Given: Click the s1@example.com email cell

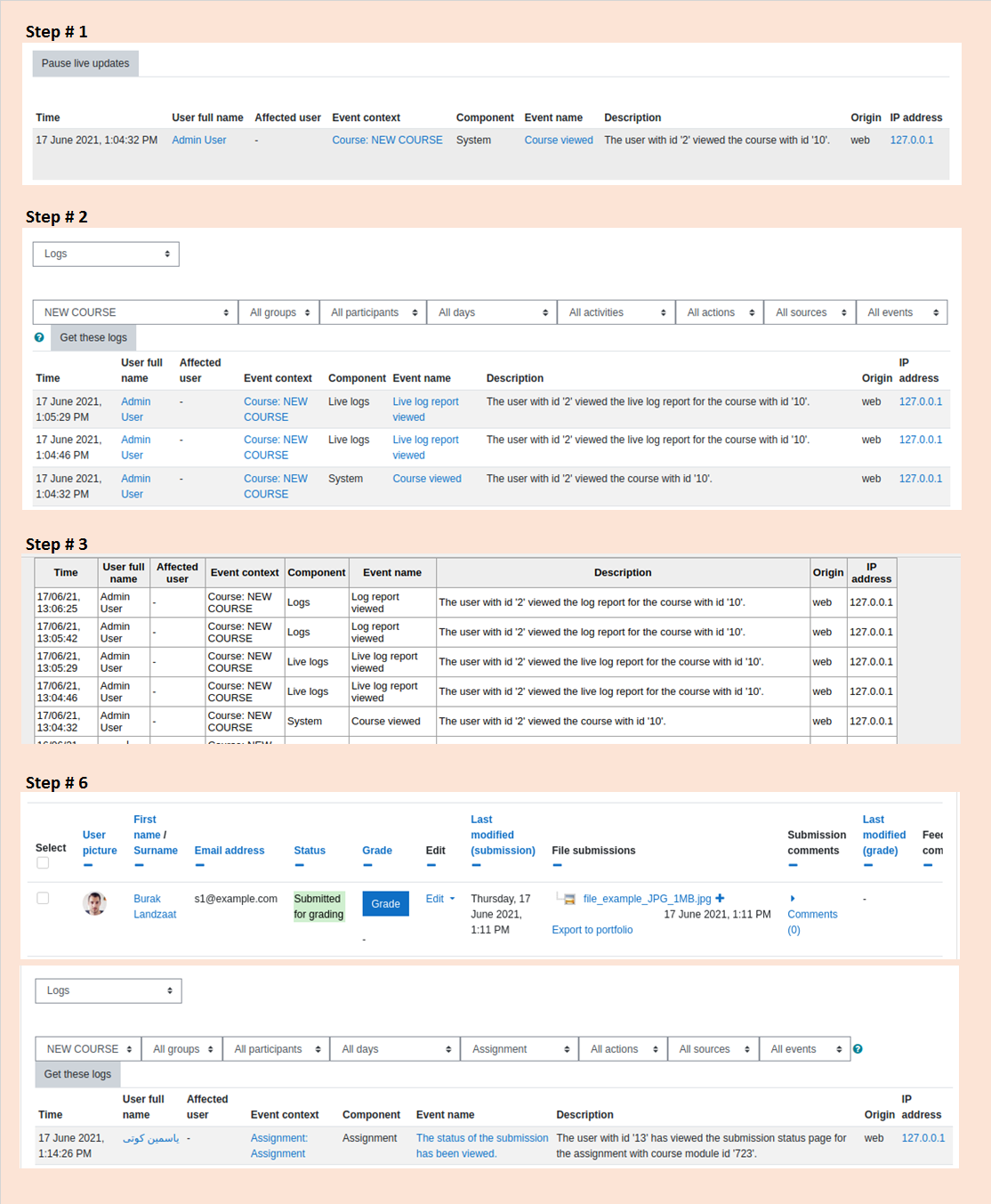Looking at the screenshot, I should pyautogui.click(x=236, y=899).
